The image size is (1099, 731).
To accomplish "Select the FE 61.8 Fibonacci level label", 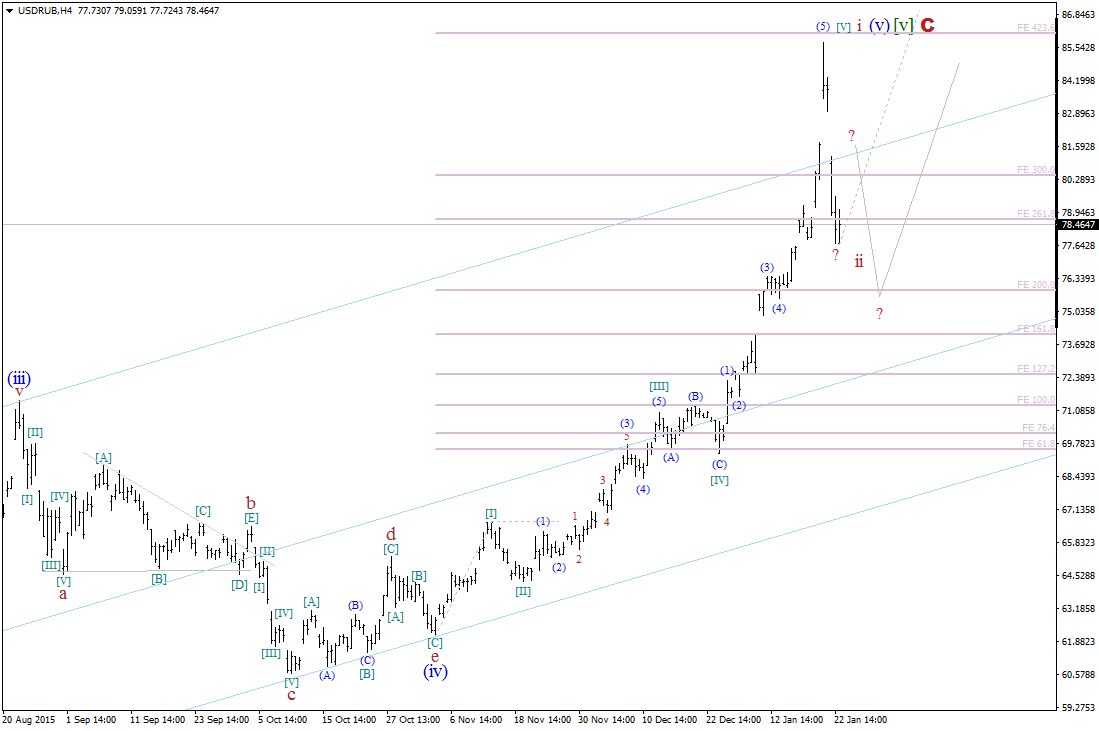I will coord(1038,444).
